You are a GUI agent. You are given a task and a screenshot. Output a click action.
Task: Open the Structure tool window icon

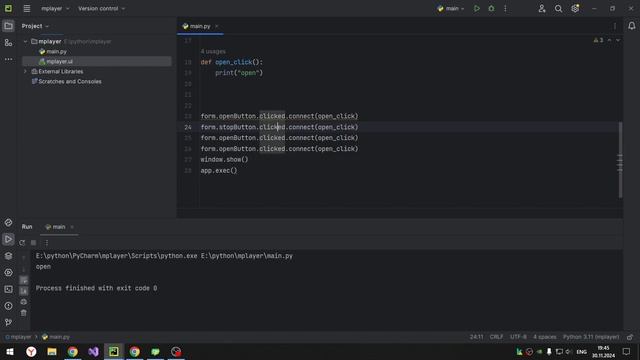click(8, 42)
